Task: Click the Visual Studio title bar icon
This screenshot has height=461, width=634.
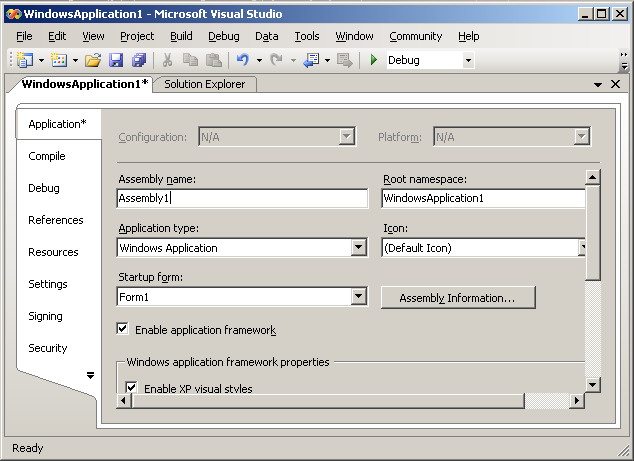Action: (x=13, y=14)
